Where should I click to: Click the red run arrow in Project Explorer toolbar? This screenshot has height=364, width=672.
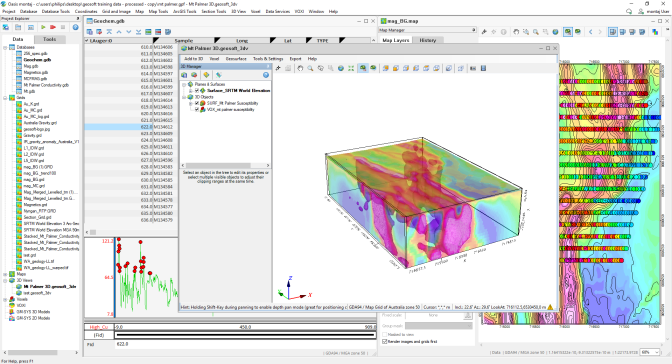tap(53, 27)
